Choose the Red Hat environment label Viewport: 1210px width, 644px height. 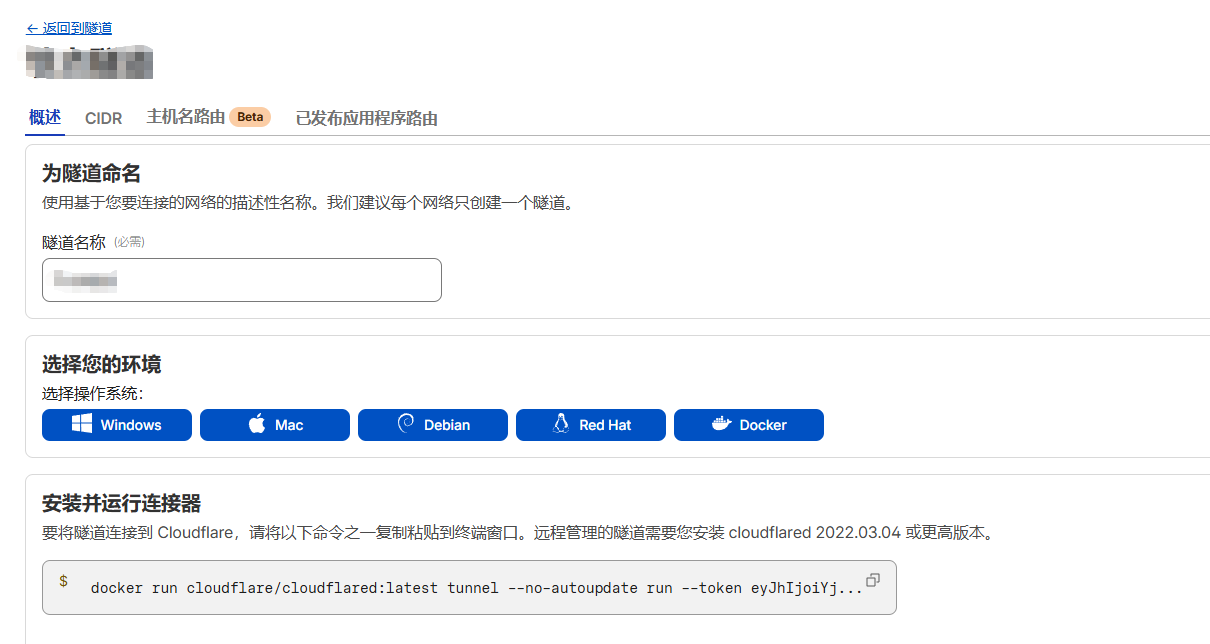[x=605, y=425]
